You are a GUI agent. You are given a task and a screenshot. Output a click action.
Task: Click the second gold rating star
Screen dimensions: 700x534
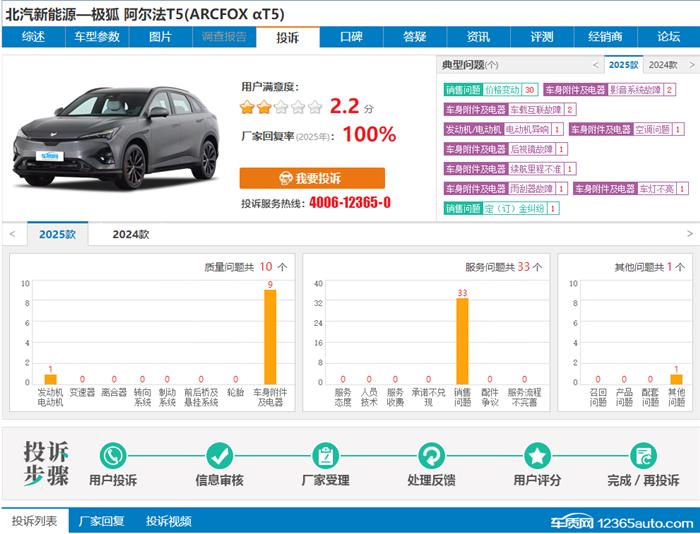click(x=264, y=107)
